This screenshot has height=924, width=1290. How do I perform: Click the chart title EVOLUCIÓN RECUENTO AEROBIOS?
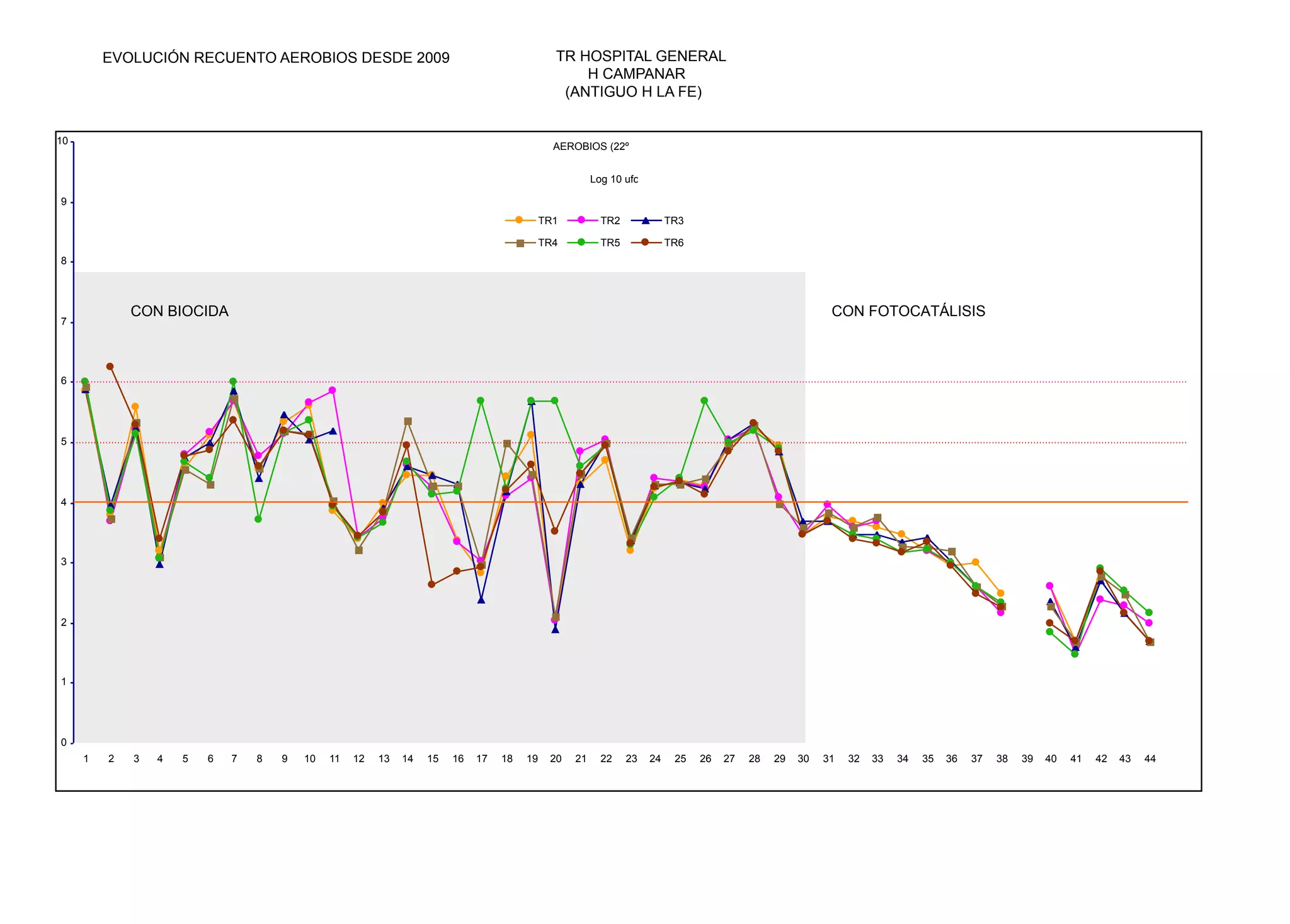276,58
